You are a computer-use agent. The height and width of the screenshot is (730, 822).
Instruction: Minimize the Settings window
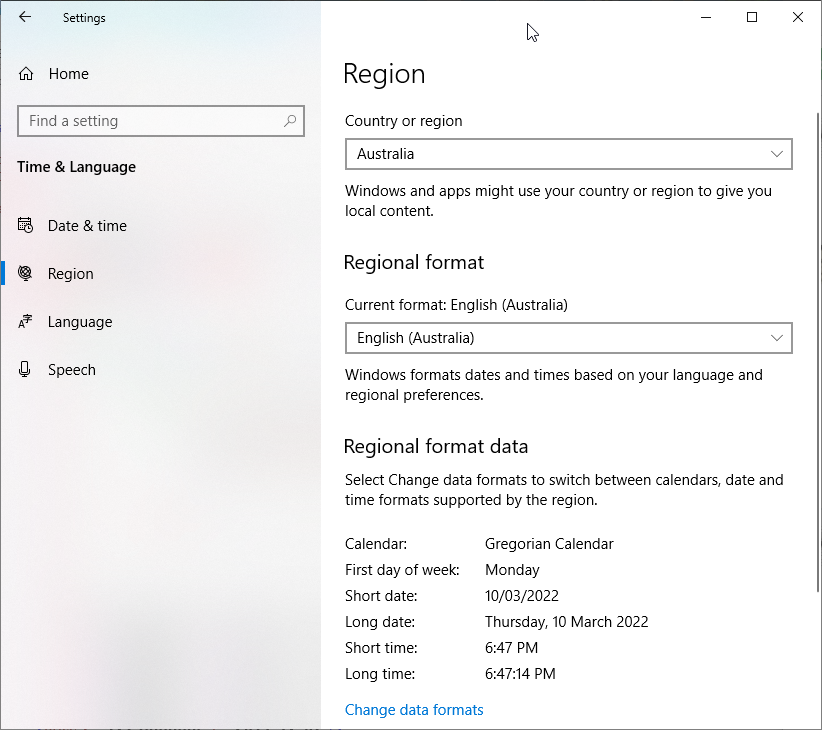tap(706, 17)
